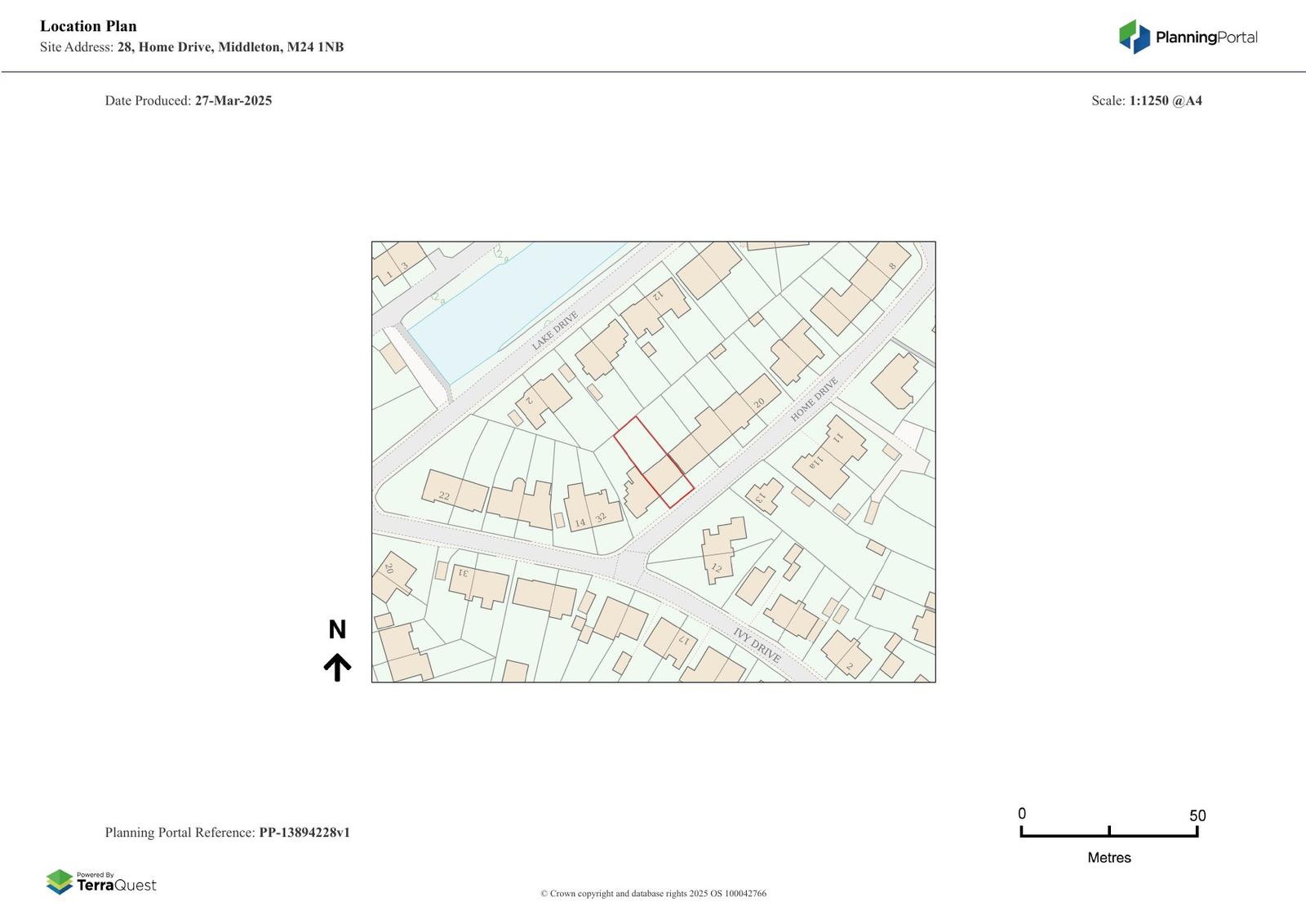Click the Crown copyright notice
The image size is (1306, 924).
[x=653, y=893]
